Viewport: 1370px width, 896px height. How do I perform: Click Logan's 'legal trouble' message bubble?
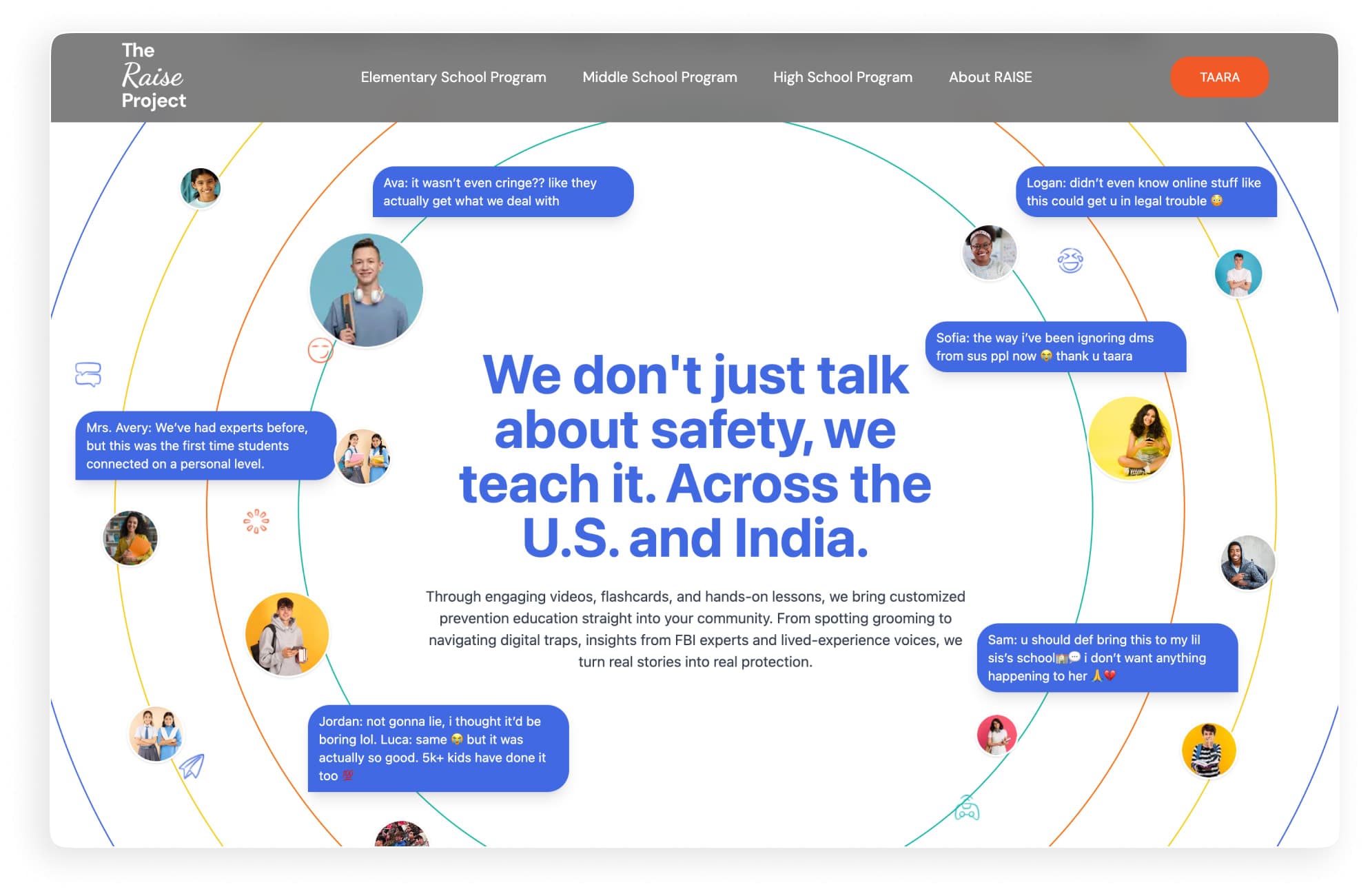(1146, 192)
